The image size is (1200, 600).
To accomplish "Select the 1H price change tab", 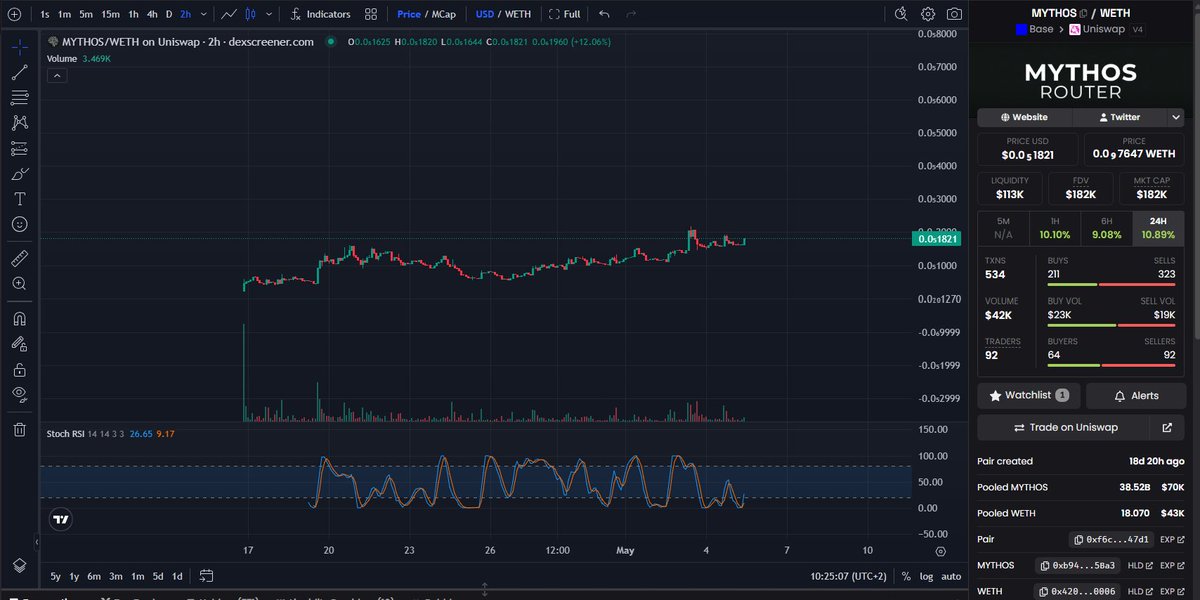I will tap(1055, 228).
